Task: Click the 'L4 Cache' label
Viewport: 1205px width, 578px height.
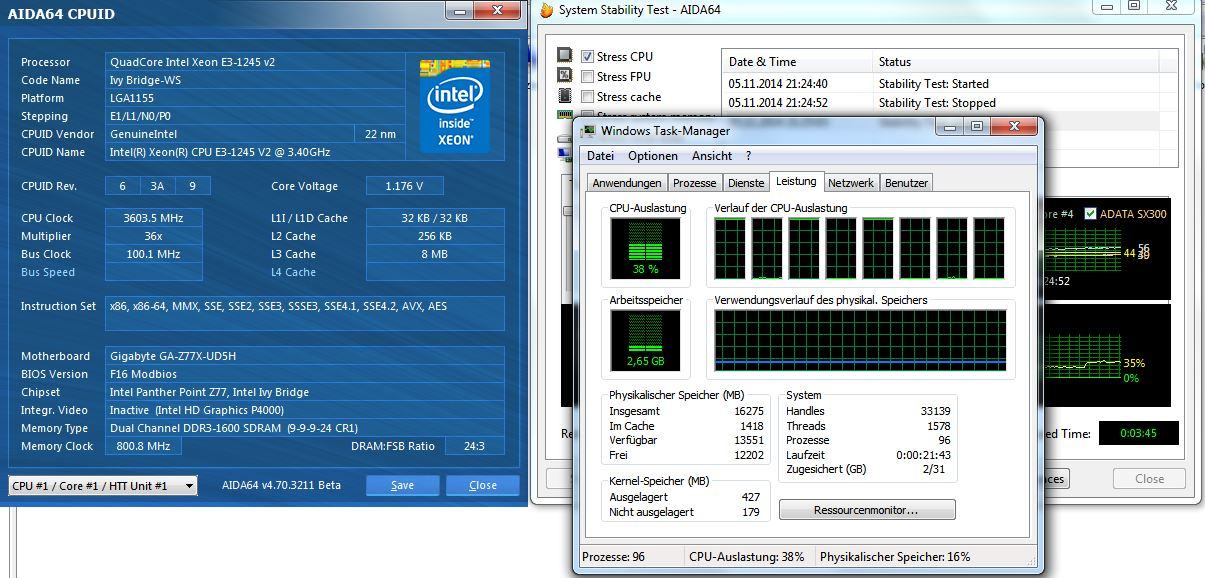Action: click(293, 272)
